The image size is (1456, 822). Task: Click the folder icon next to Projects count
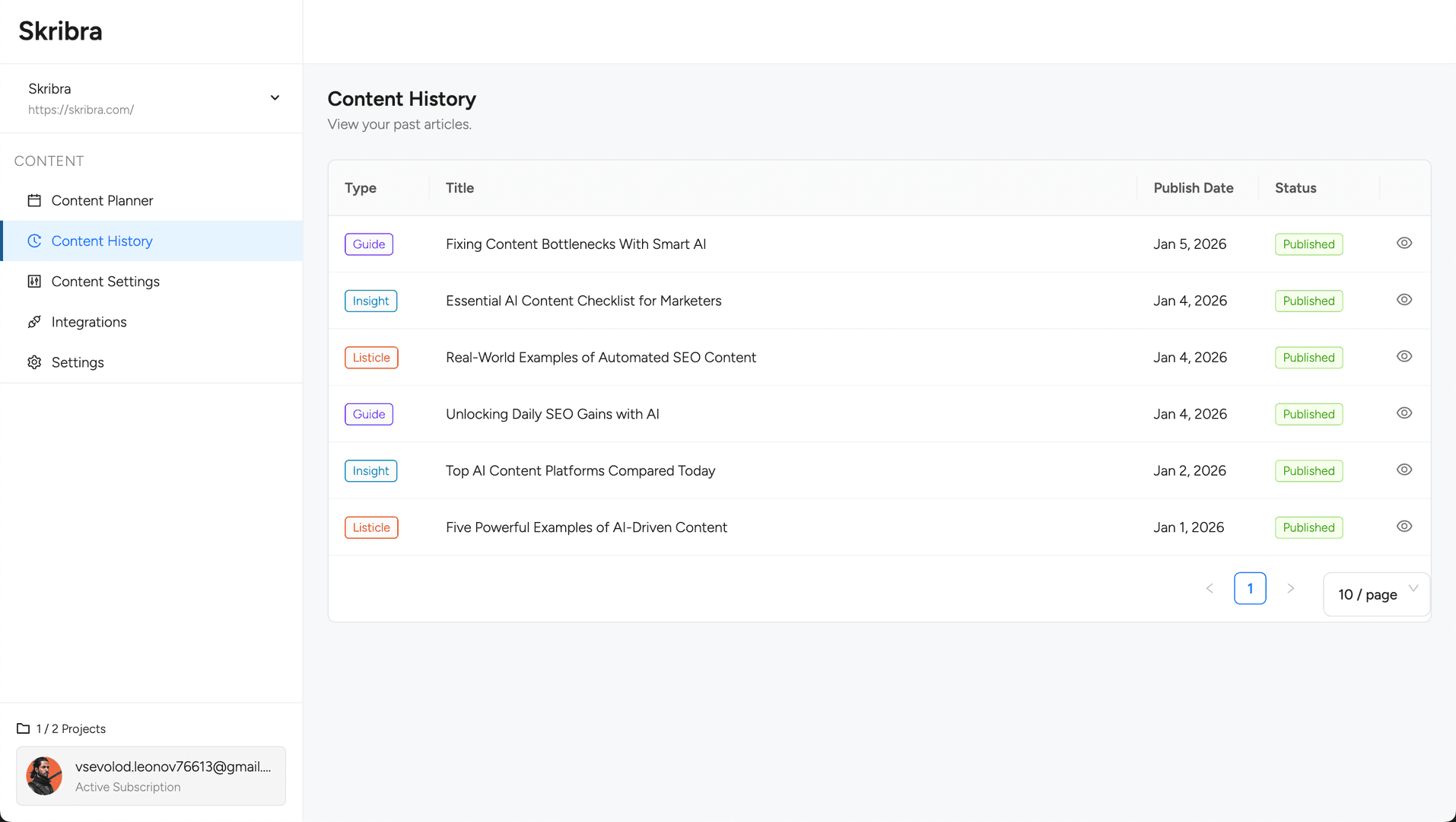pyautogui.click(x=24, y=728)
